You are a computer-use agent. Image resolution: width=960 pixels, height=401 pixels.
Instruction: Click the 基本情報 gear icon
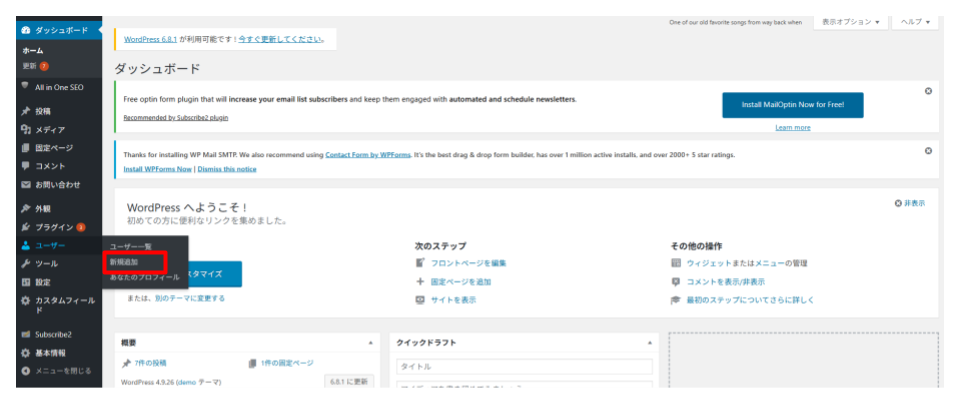click(26, 353)
